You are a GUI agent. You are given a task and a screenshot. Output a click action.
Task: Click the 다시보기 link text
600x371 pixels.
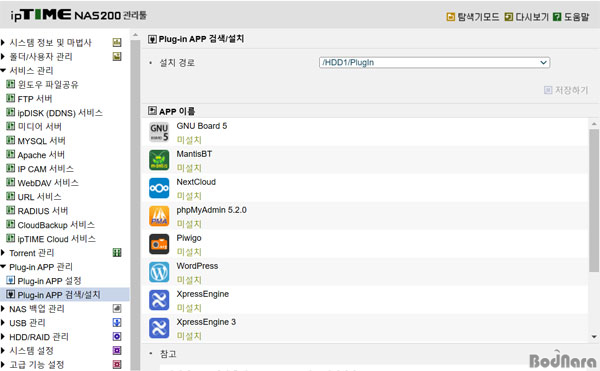[532, 17]
